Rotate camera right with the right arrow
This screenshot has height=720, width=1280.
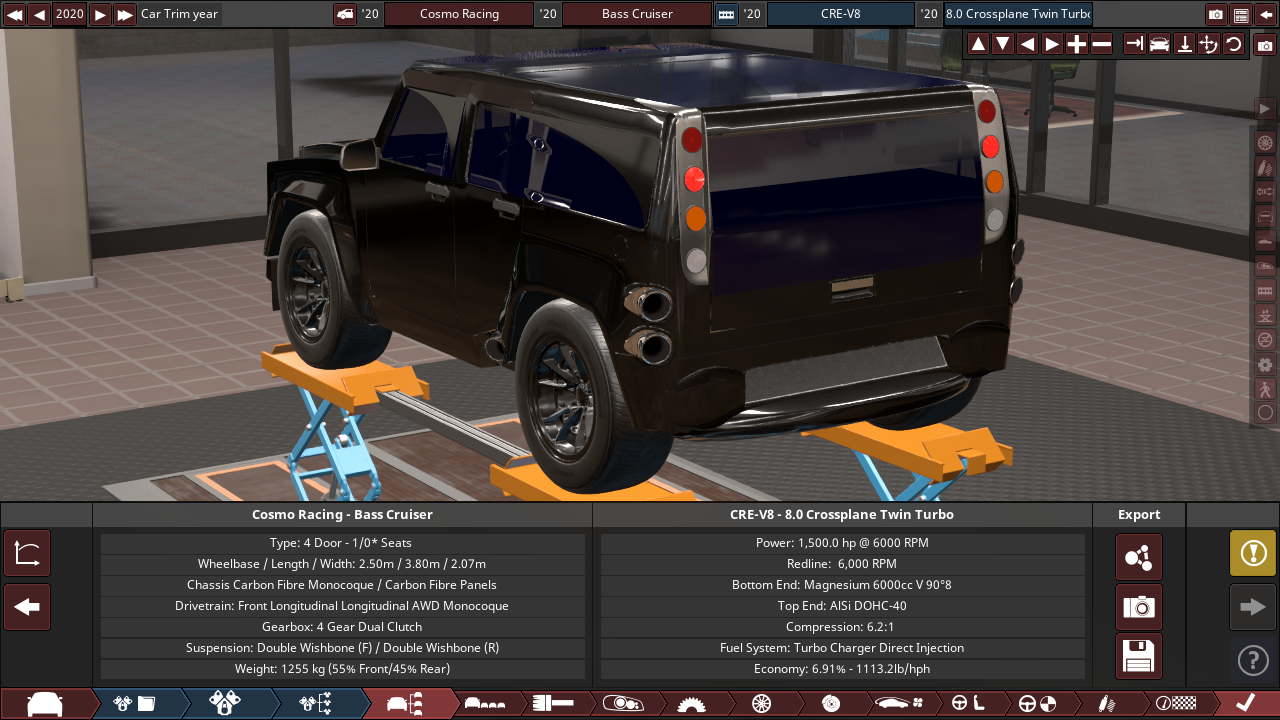[x=1052, y=44]
